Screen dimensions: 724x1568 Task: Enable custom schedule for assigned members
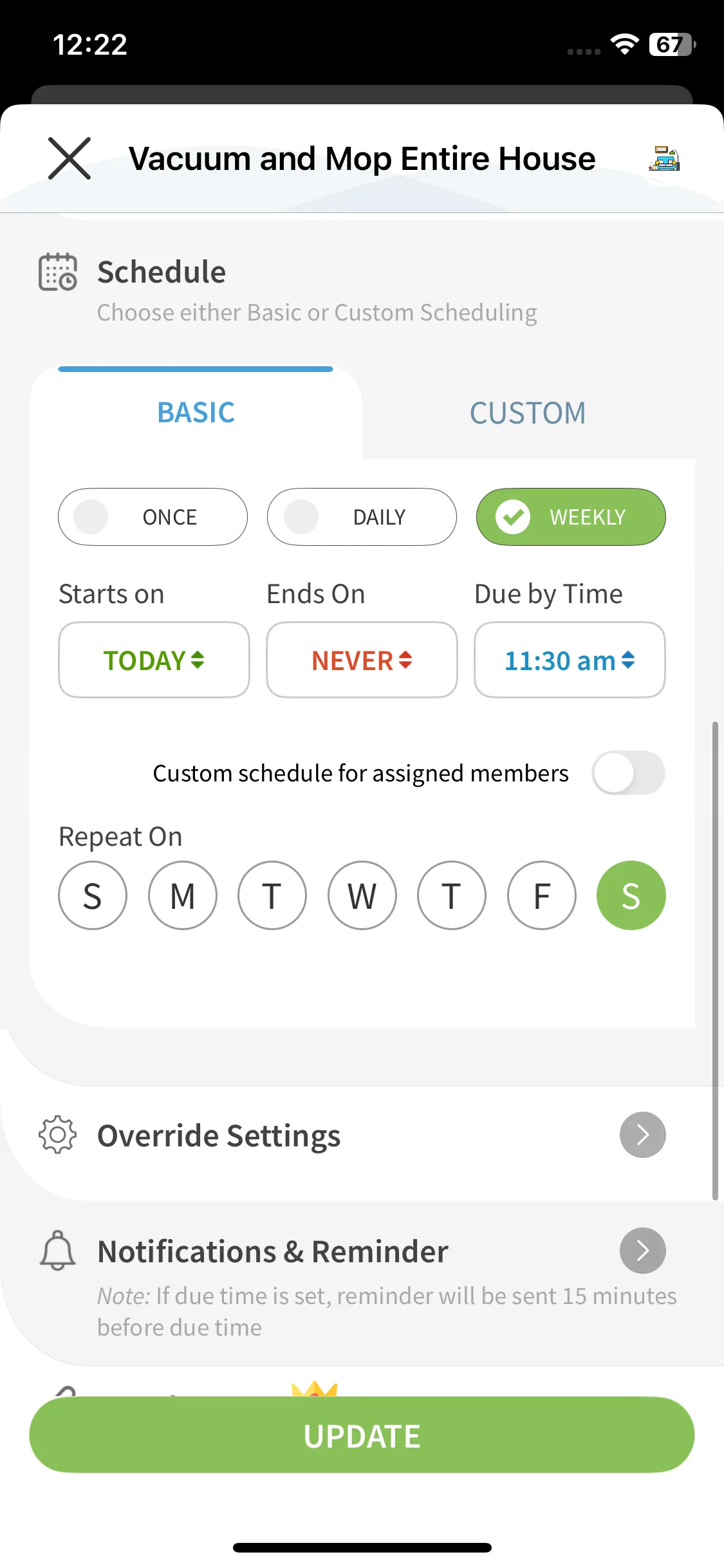(x=628, y=772)
